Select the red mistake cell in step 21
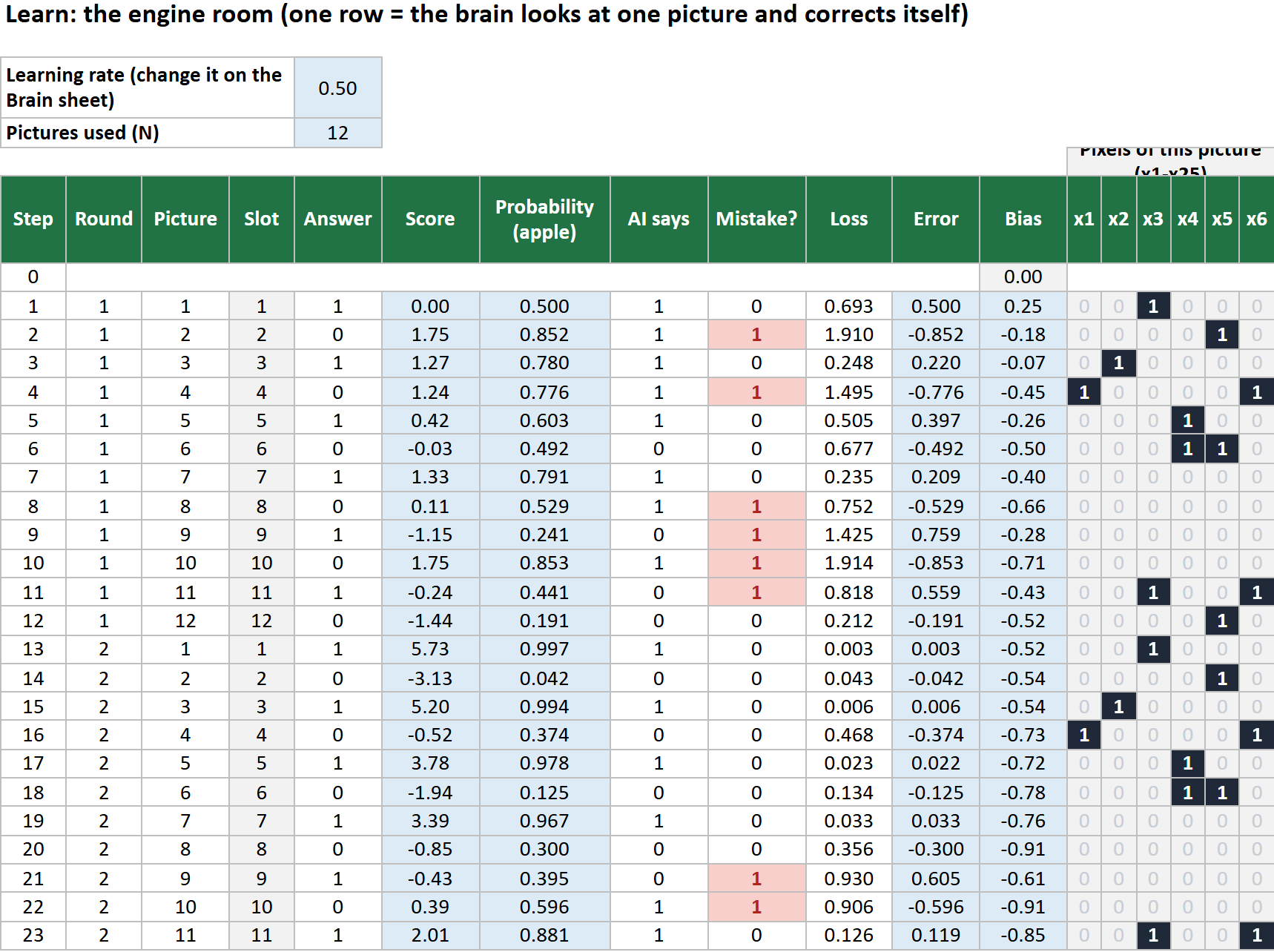The image size is (1274, 952). [757, 879]
